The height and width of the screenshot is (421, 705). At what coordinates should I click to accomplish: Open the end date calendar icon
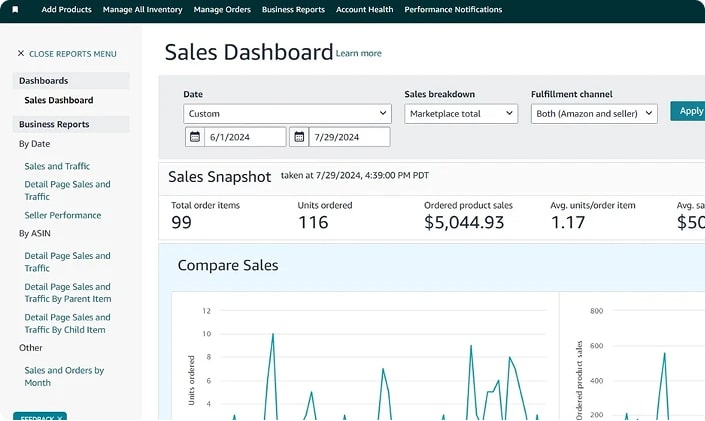tap(298, 137)
